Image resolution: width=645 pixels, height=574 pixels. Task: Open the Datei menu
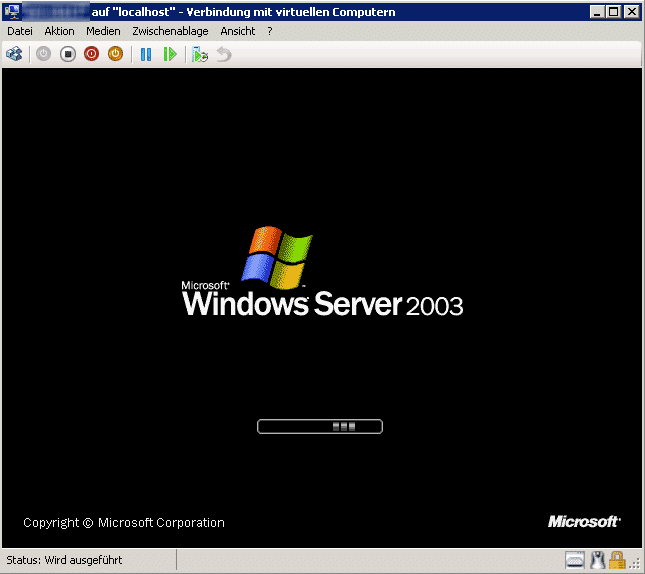[20, 31]
